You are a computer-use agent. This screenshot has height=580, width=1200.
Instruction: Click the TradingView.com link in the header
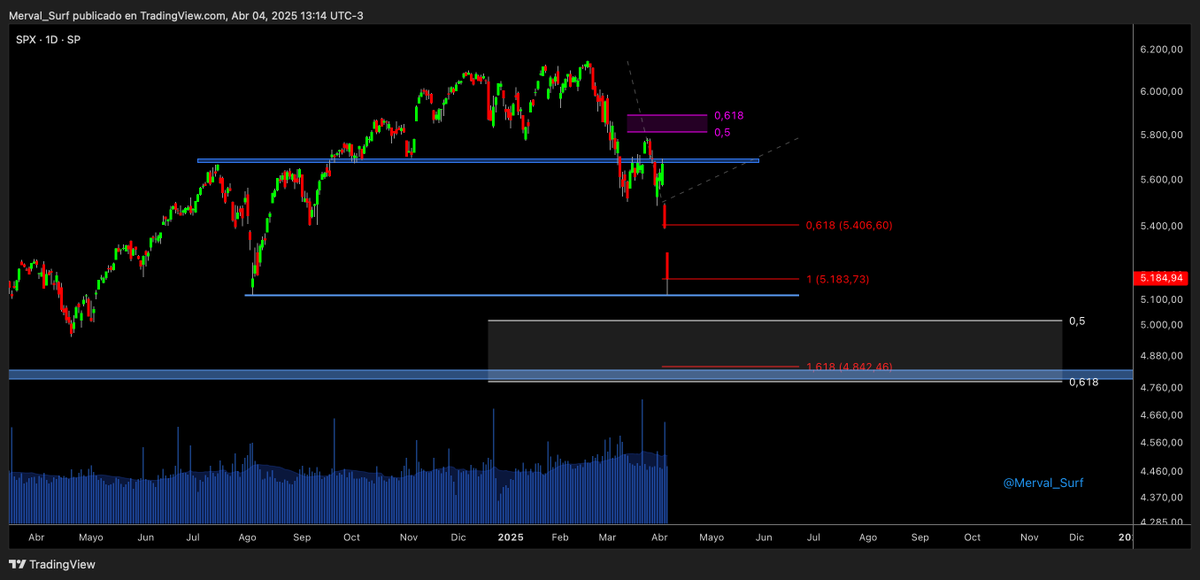tap(180, 15)
